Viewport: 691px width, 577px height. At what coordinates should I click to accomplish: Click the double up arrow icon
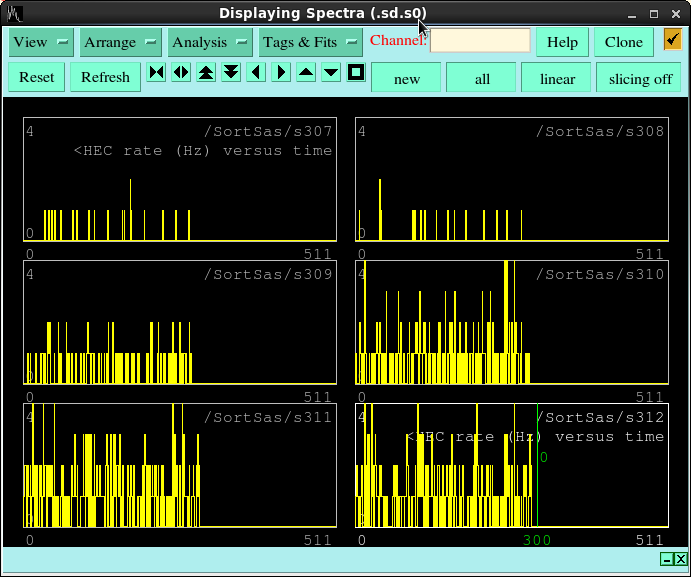[x=206, y=72]
